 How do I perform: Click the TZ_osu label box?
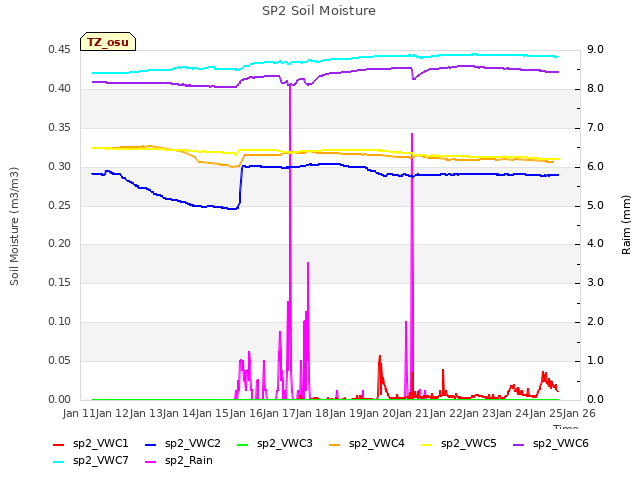point(108,42)
